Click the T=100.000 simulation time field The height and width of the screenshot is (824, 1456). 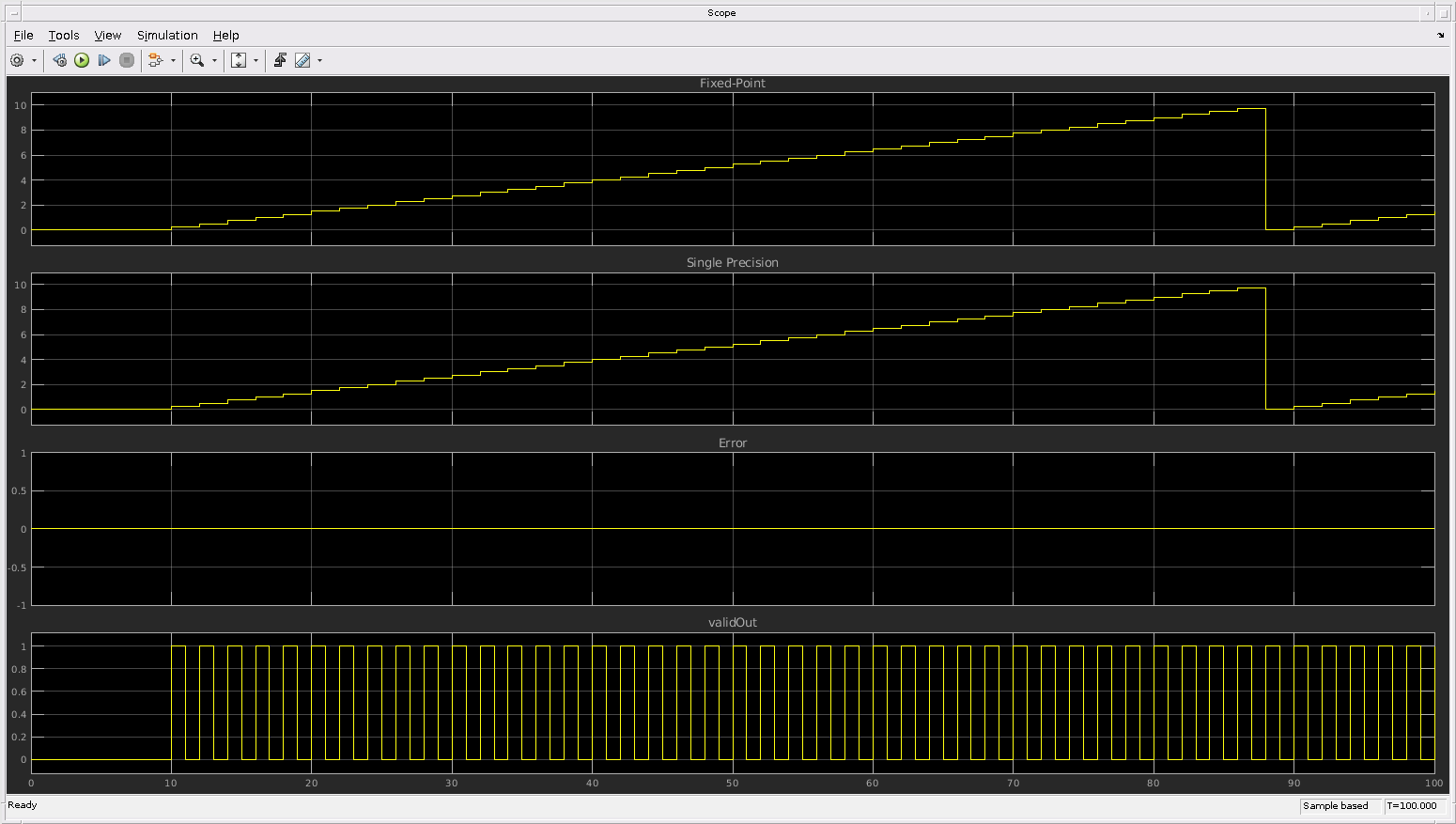coord(1416,806)
